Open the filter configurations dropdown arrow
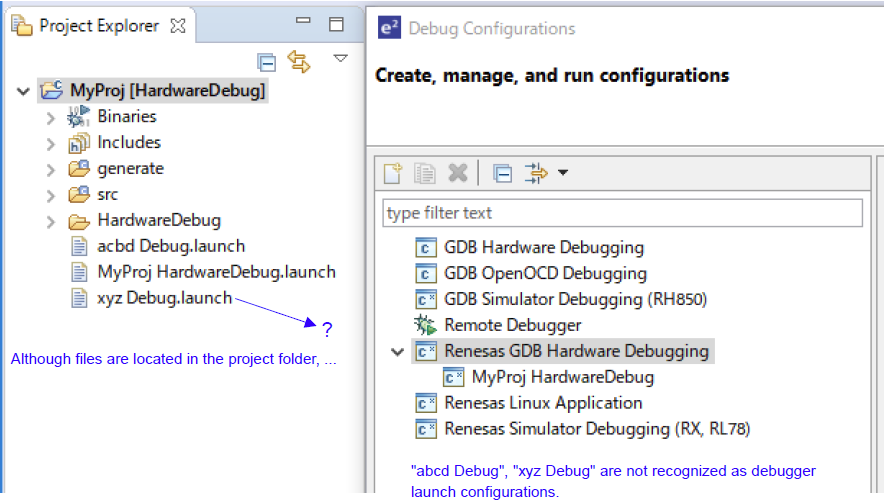The image size is (886, 503). coord(563,174)
